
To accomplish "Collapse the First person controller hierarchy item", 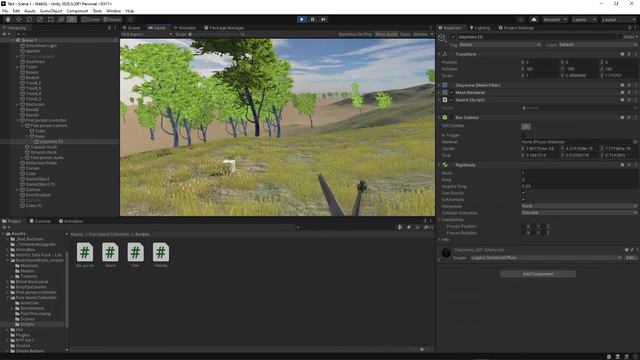I will pyautogui.click(x=18, y=120).
